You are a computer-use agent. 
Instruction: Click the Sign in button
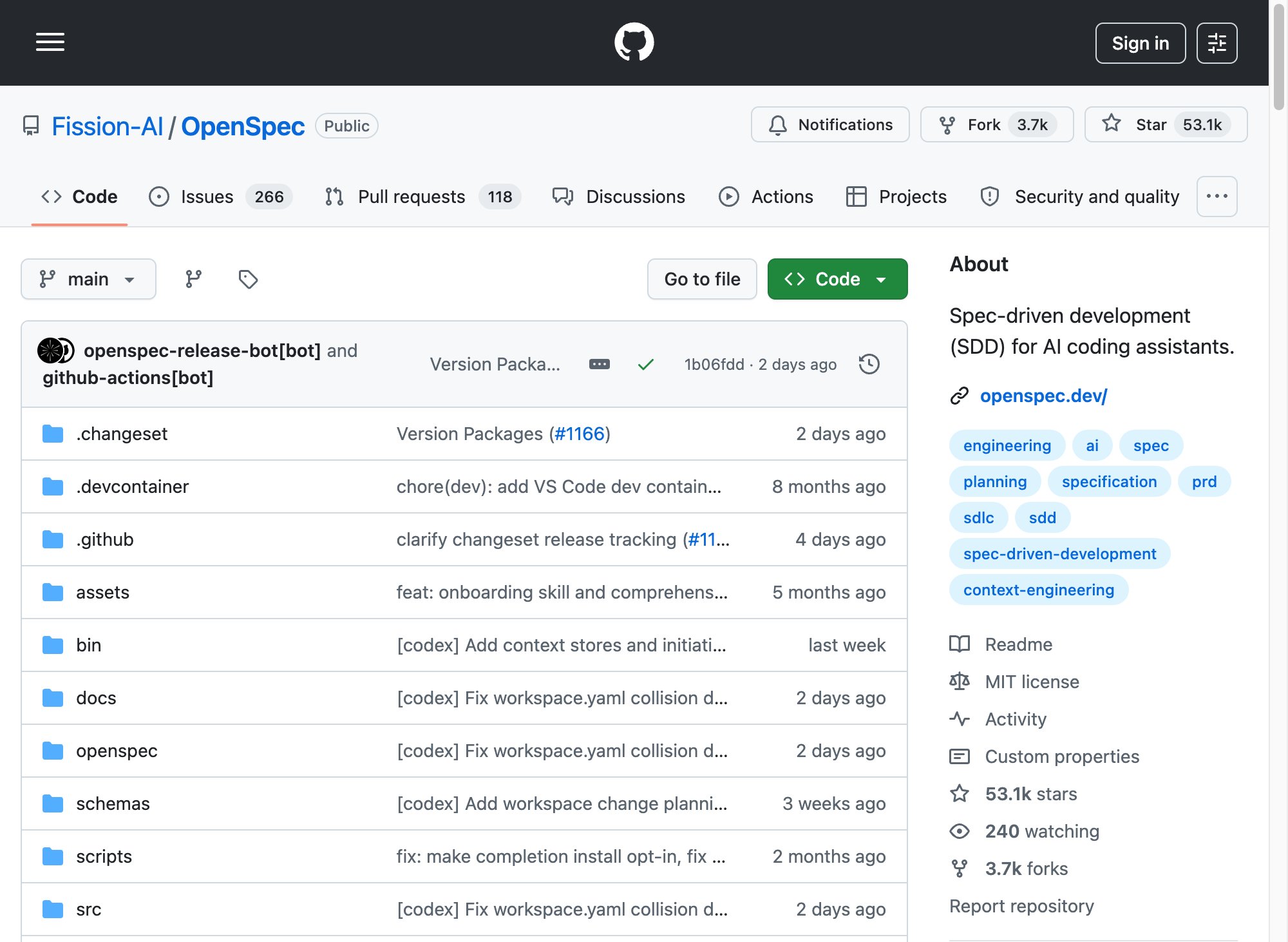[x=1140, y=43]
